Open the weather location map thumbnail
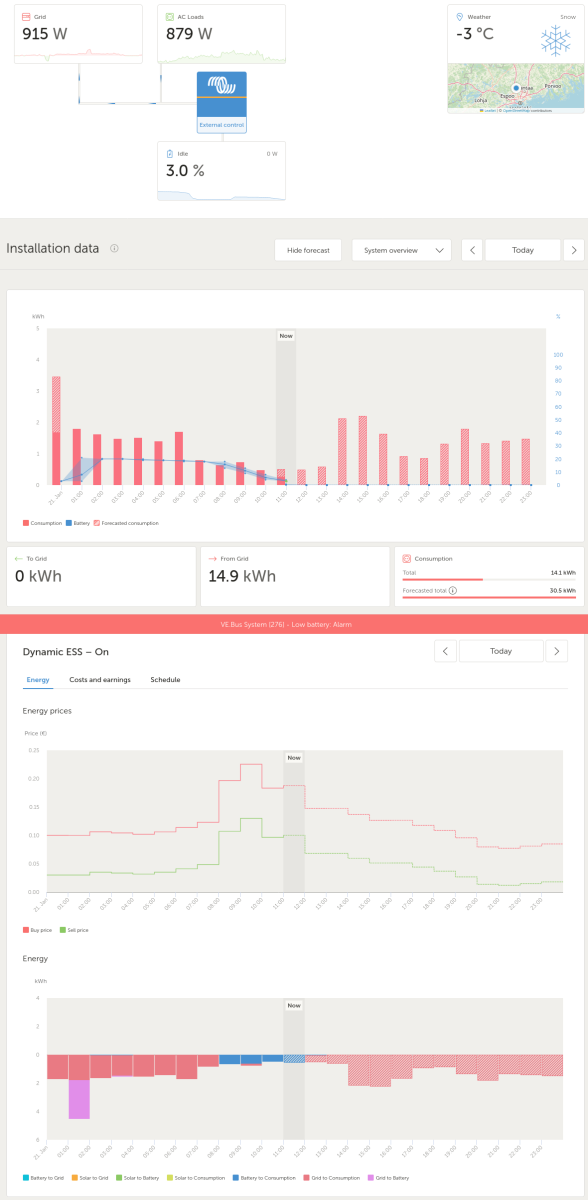 point(515,88)
